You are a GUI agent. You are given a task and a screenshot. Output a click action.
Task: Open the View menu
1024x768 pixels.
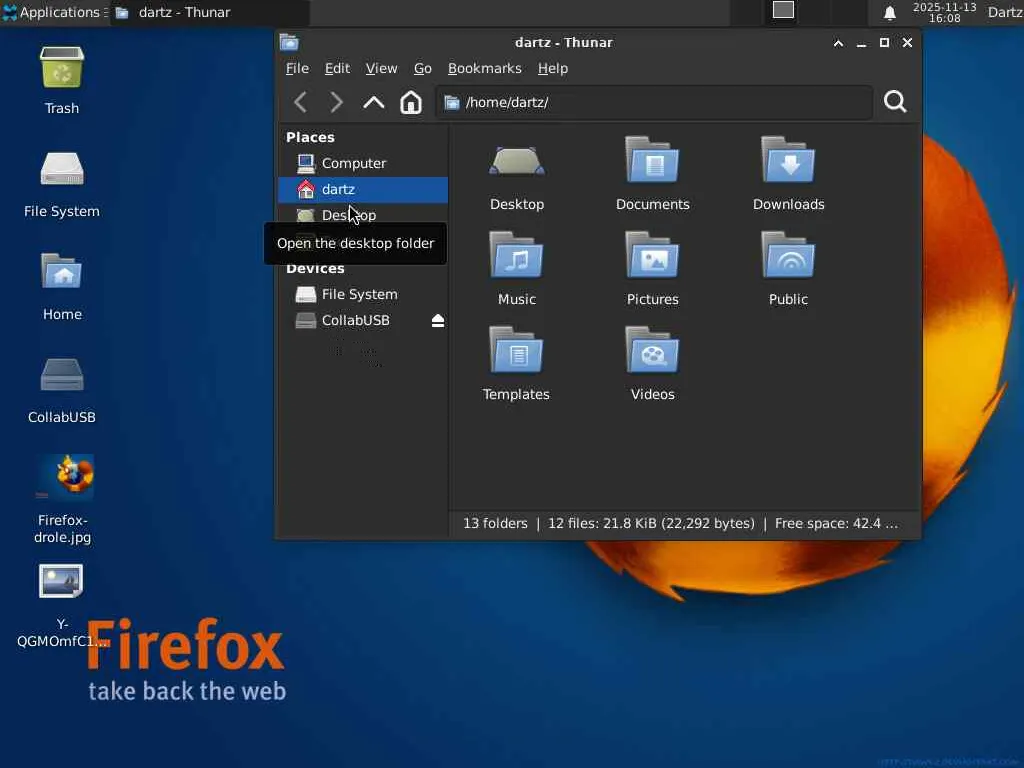point(381,69)
